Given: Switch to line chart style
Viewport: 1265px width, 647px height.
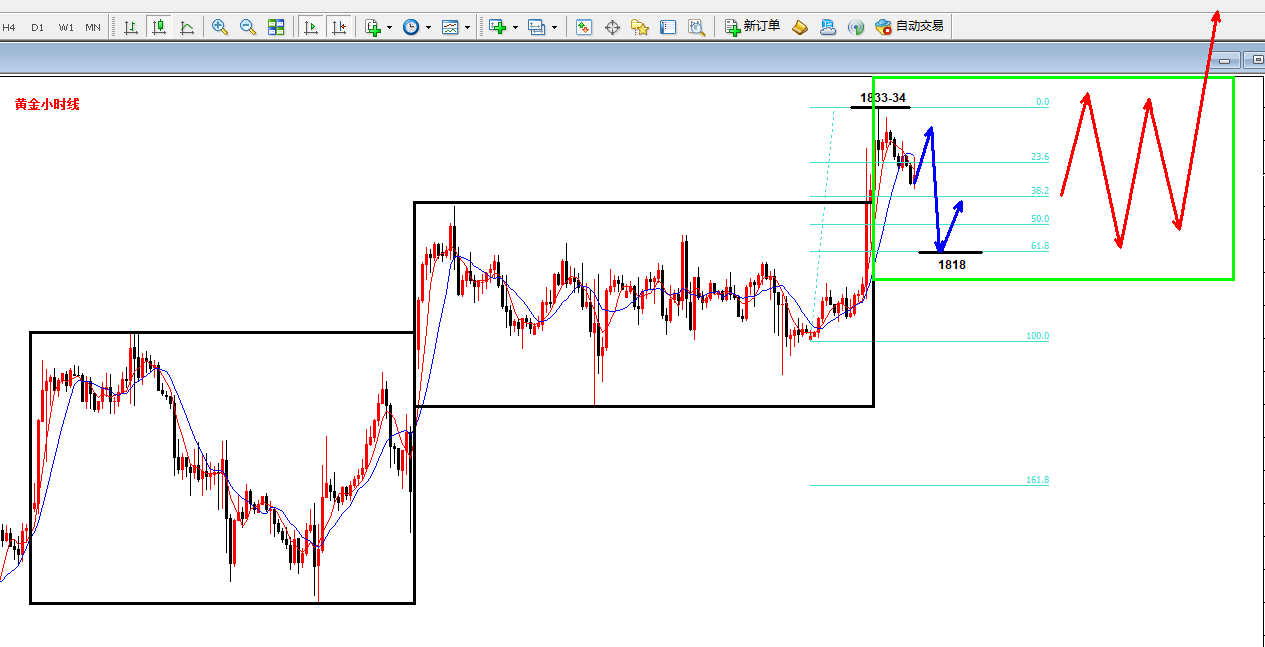Looking at the screenshot, I should pyautogui.click(x=187, y=27).
